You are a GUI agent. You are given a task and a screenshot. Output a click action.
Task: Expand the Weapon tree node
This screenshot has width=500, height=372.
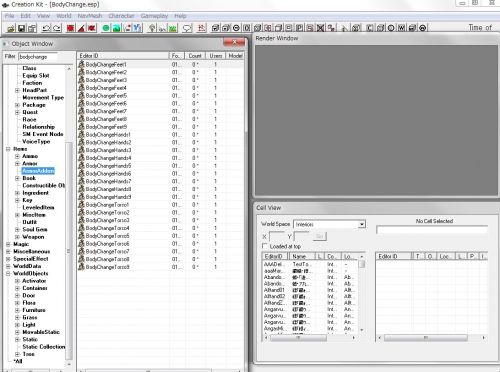[x=17, y=237]
